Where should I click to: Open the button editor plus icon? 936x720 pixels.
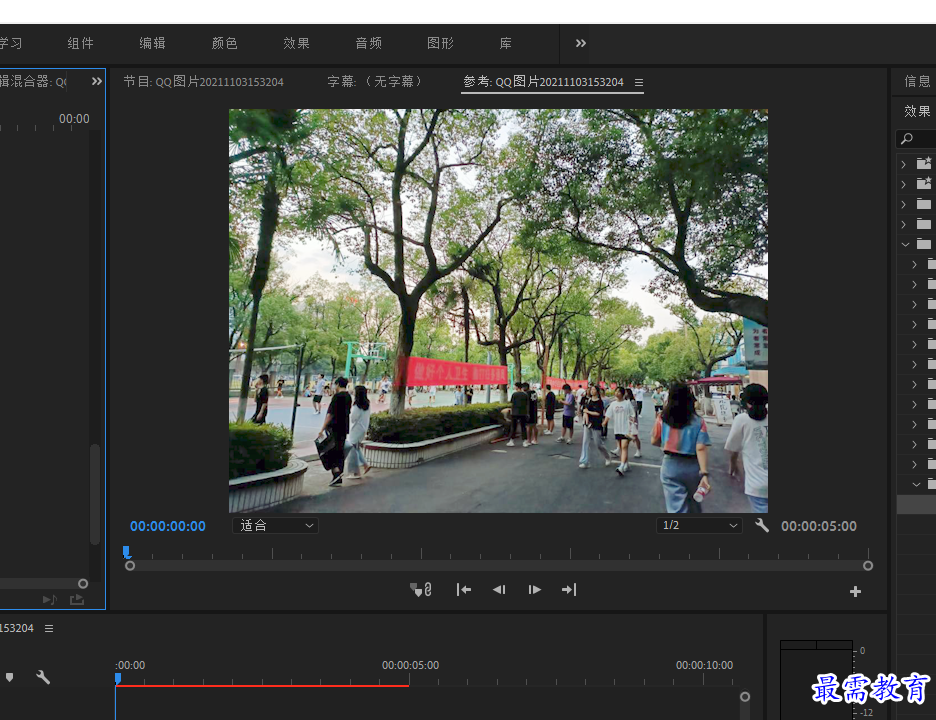click(855, 591)
